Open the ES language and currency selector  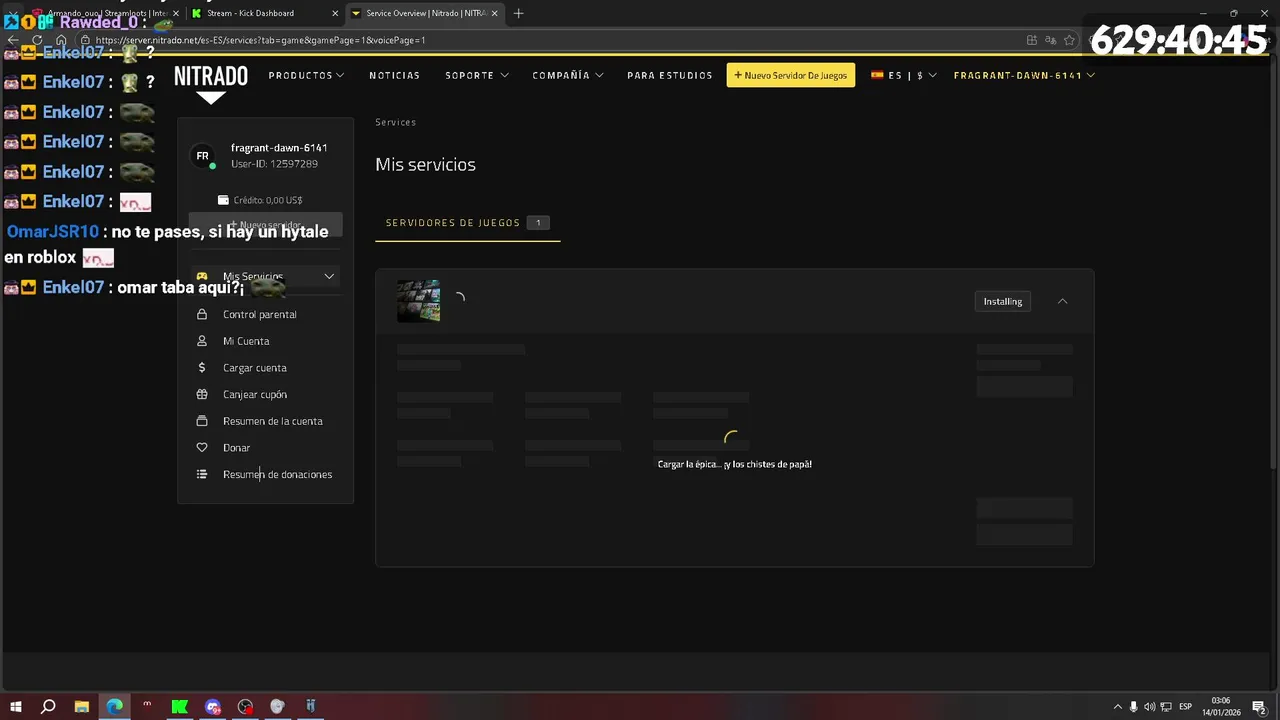903,75
